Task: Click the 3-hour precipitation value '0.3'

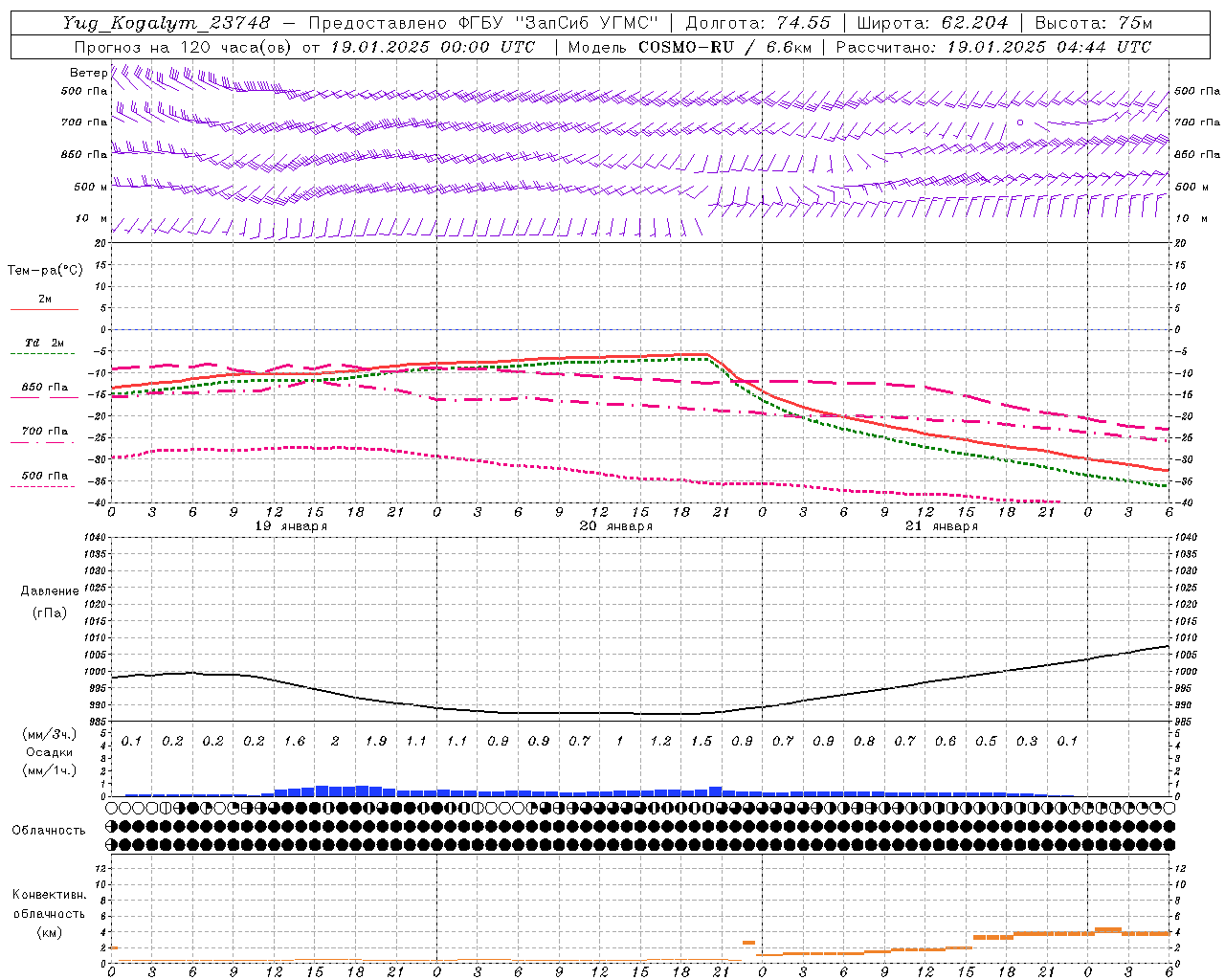Action: [1027, 741]
